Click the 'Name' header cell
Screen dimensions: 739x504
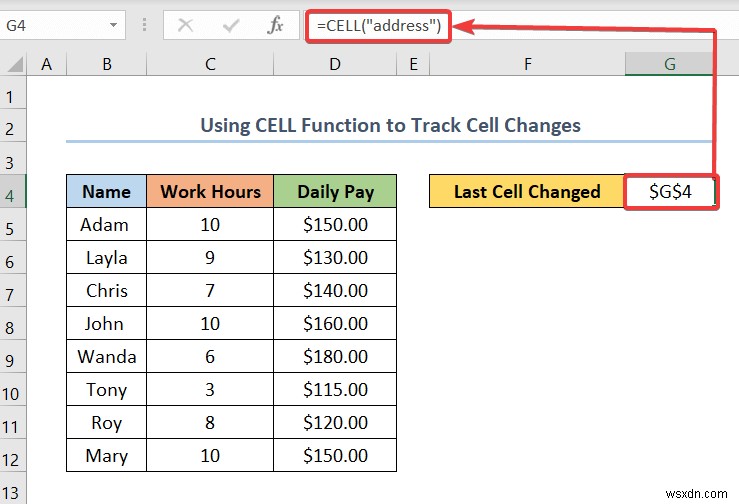[107, 191]
